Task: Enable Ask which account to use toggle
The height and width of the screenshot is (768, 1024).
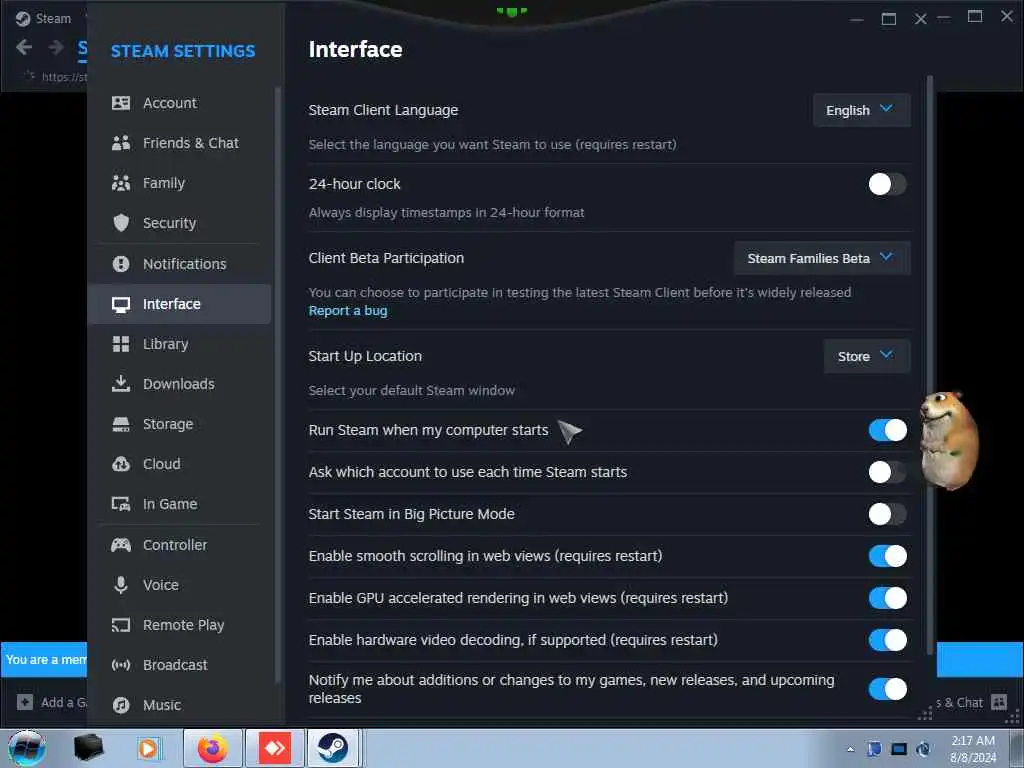Action: pyautogui.click(x=888, y=472)
